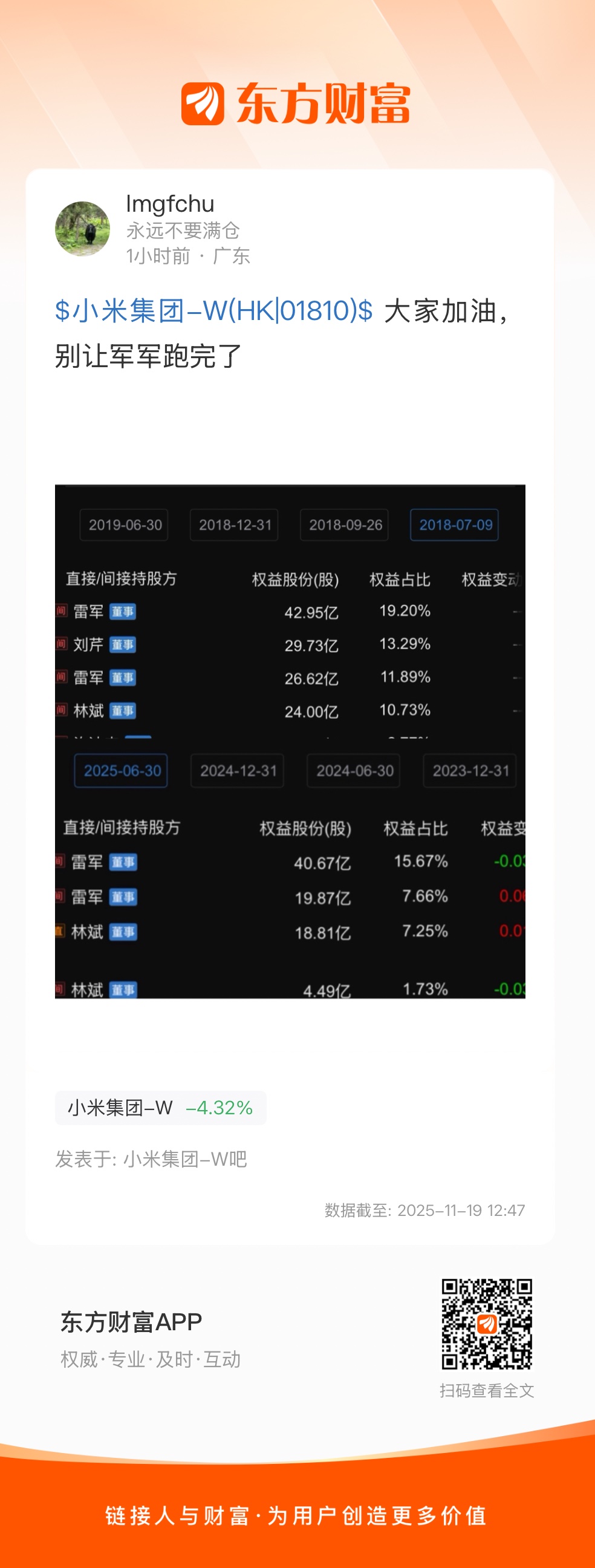Select the 2019-06-30 date tab
This screenshot has height=1568, width=595.
click(x=124, y=524)
